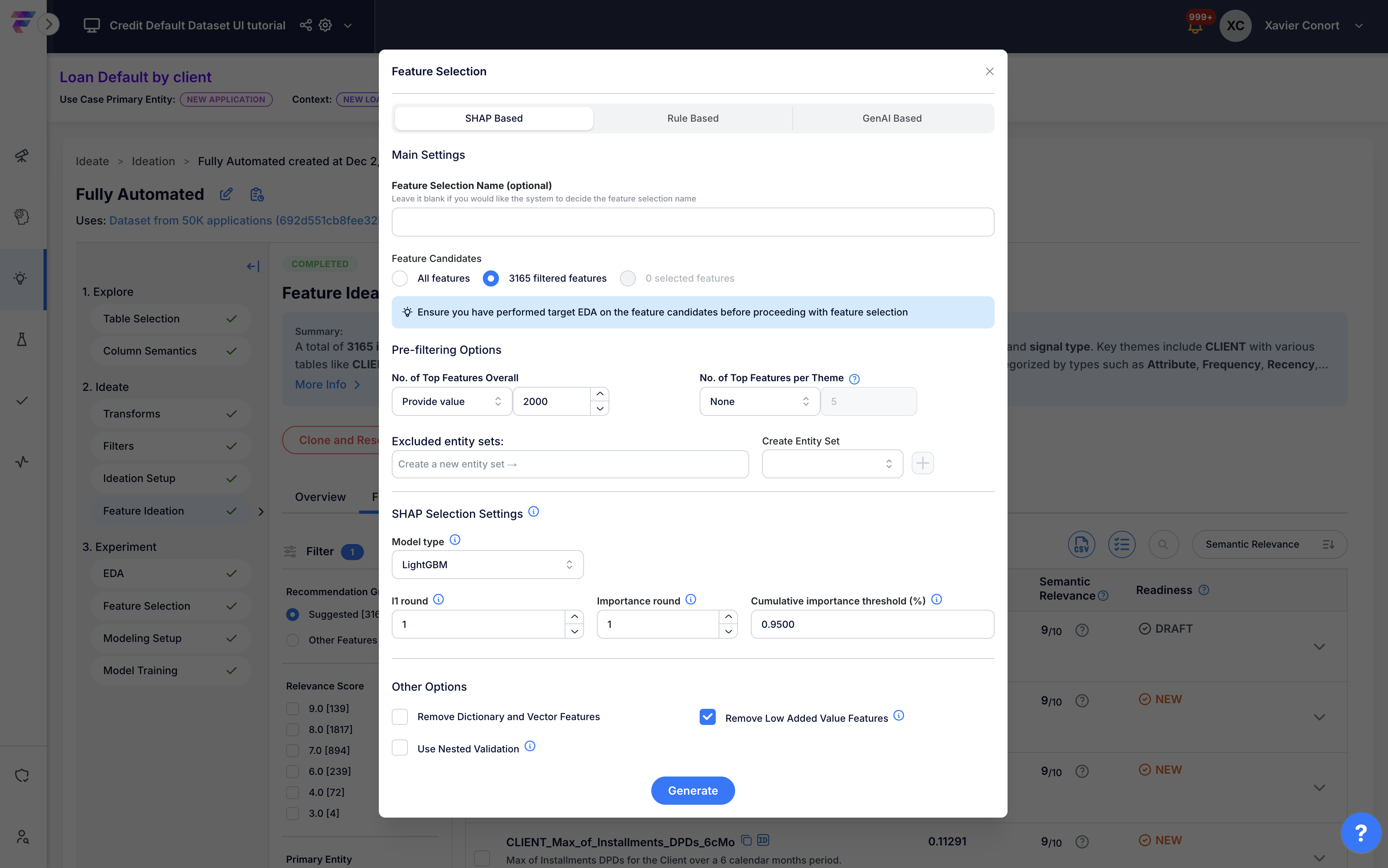Increment the Importance round value

click(728, 617)
